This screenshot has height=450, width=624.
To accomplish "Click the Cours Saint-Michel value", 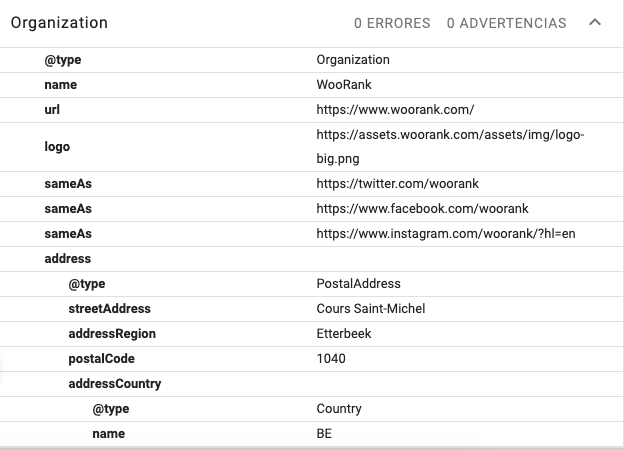I will 370,309.
